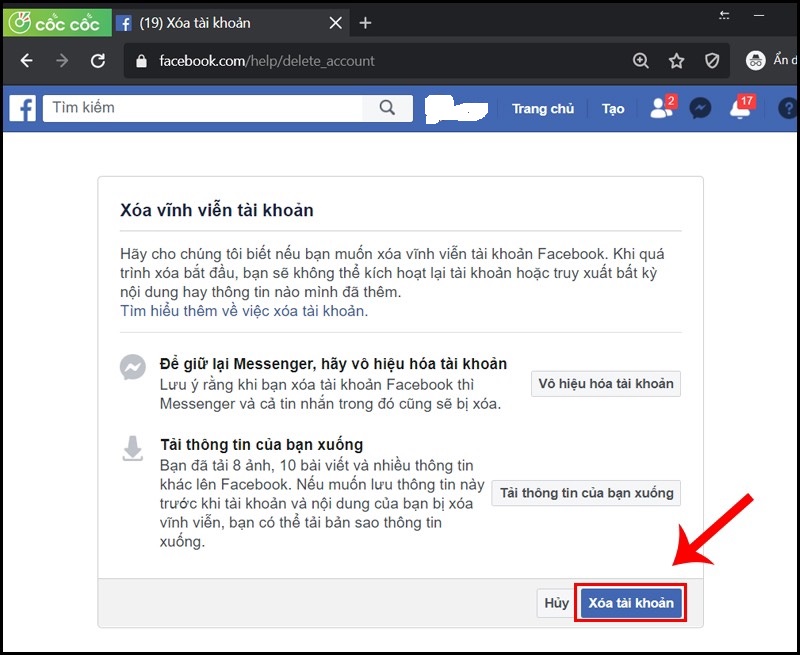Screen dimensions: 800x655
Task: Click the highlighted 'Xóa tài khoản' button
Action: click(630, 603)
